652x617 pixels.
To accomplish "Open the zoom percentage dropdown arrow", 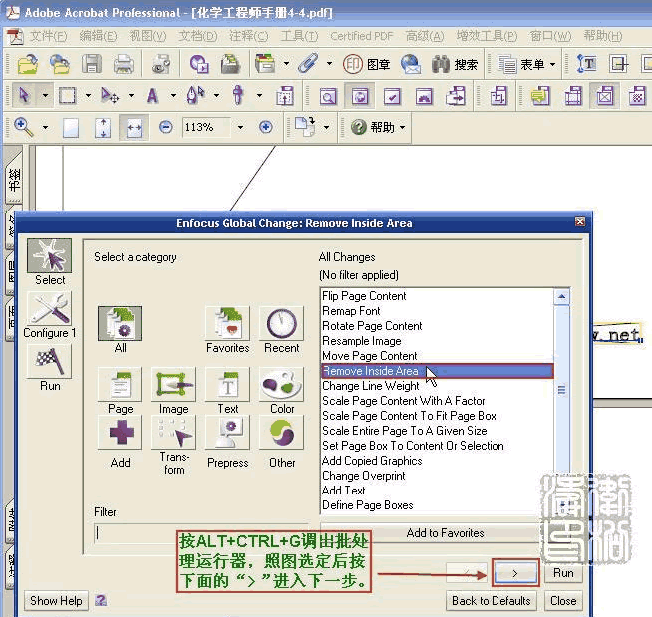I will (240, 127).
